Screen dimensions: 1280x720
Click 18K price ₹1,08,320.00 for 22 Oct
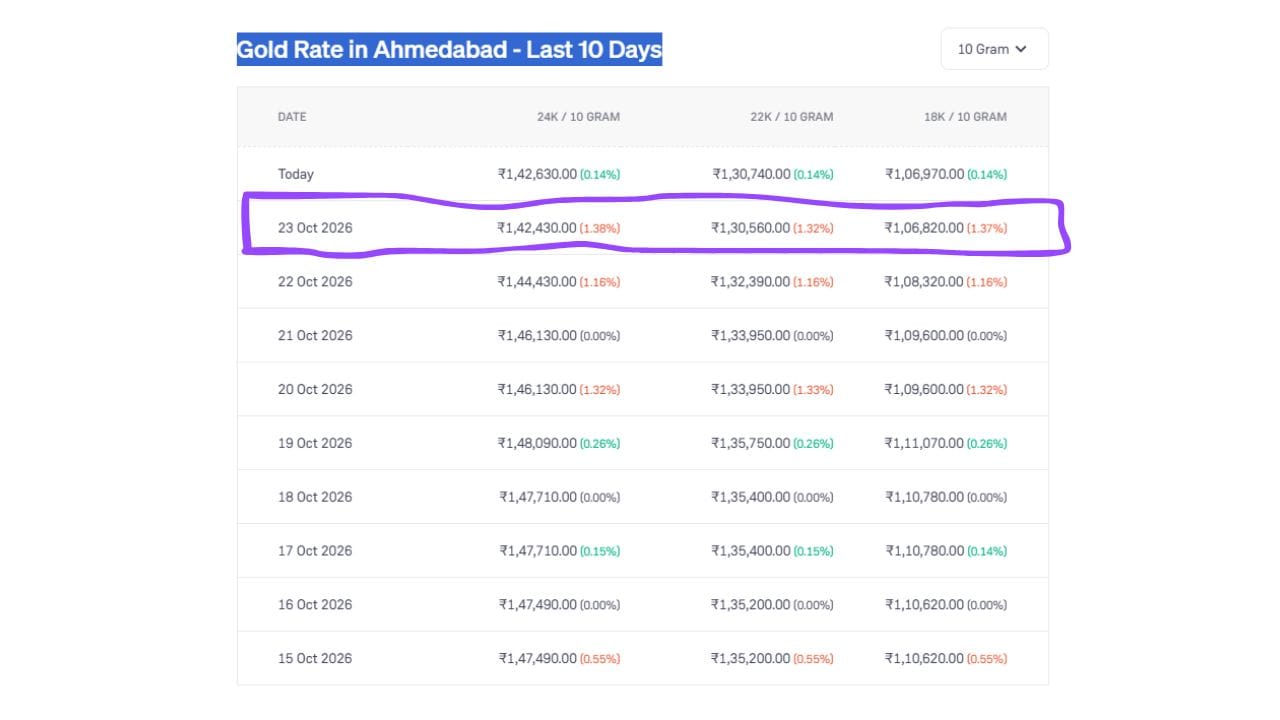[x=924, y=282]
